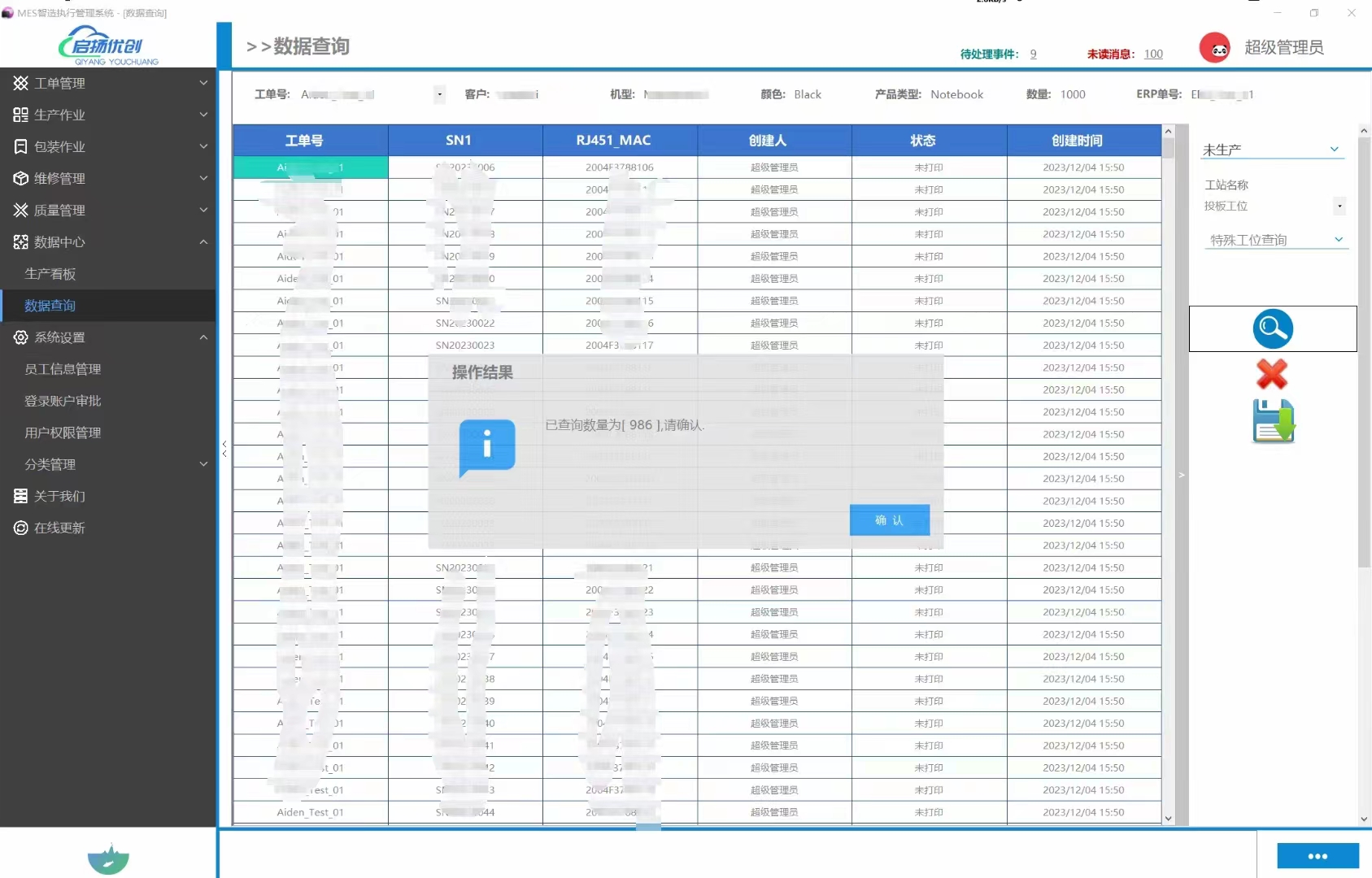Image resolution: width=1372 pixels, height=878 pixels.
Task: Click the green leaf icon at bottom left
Action: [108, 858]
